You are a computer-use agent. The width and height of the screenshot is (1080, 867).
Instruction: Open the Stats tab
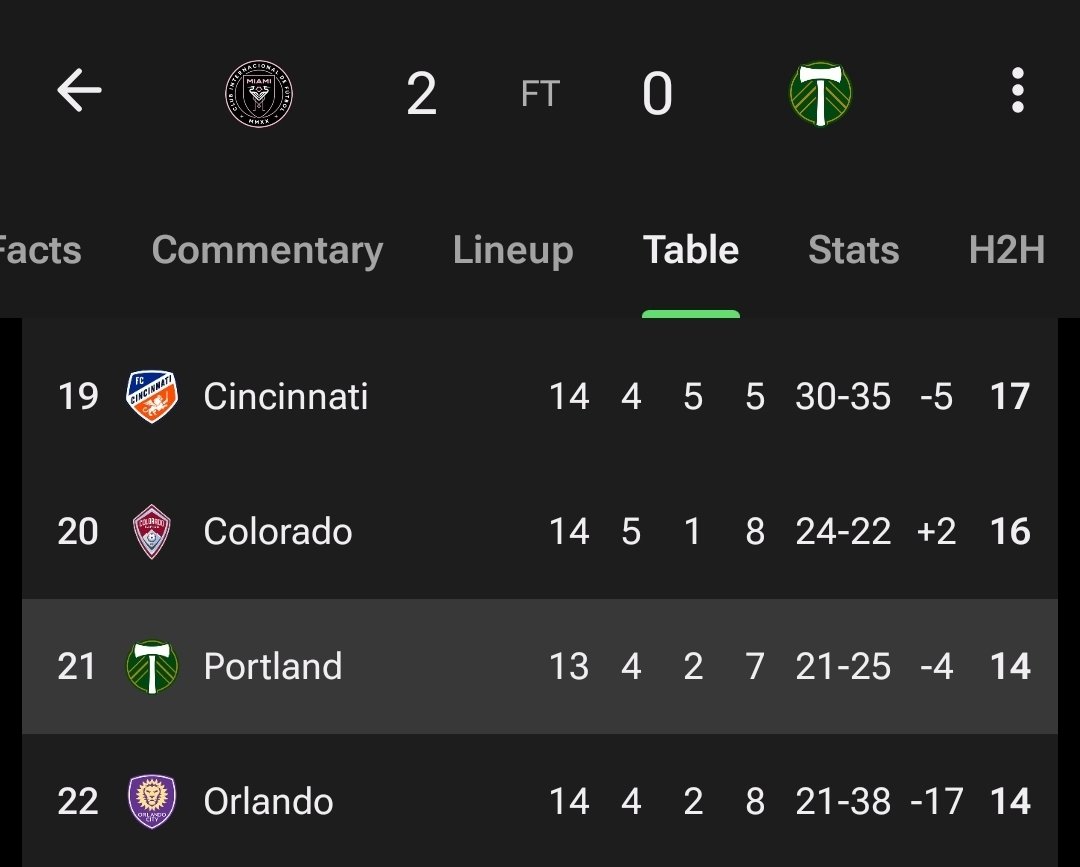click(x=853, y=249)
